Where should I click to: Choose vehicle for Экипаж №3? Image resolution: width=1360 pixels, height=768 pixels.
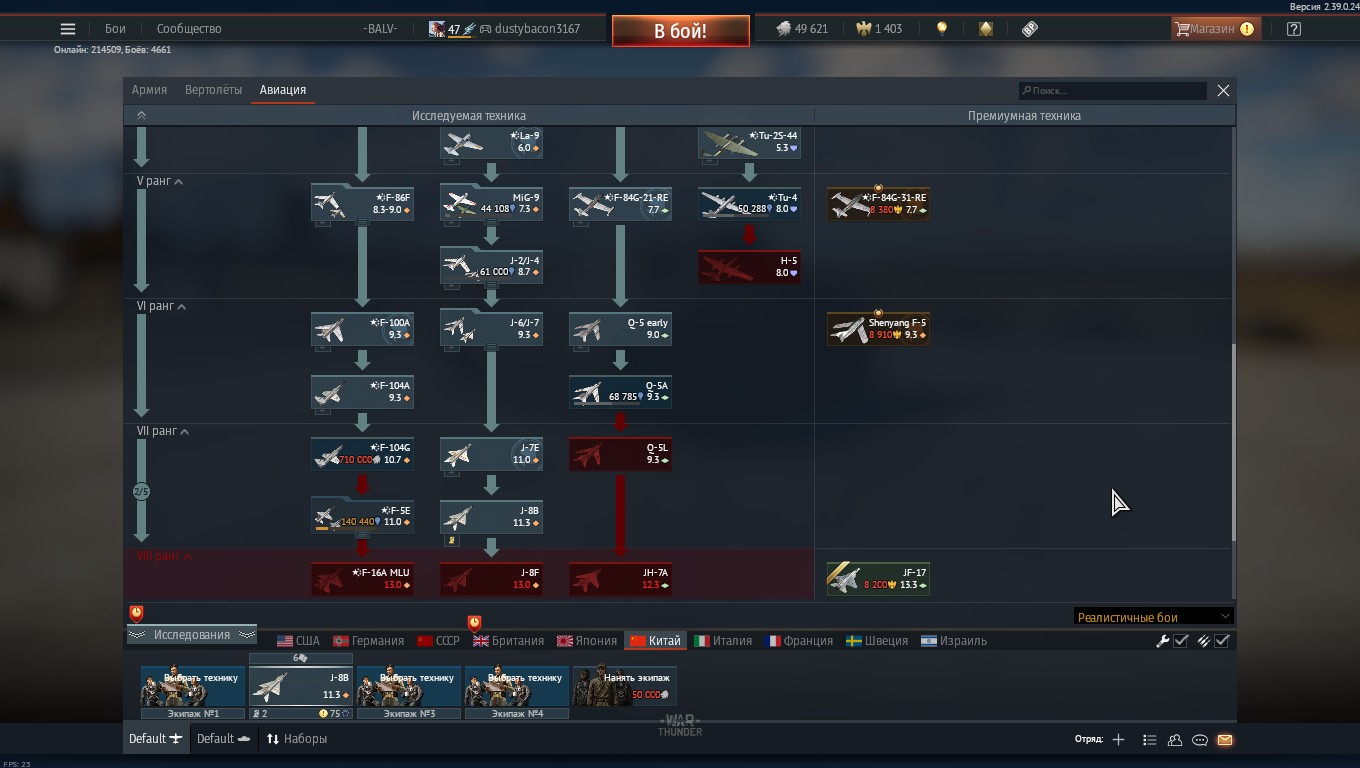(409, 687)
